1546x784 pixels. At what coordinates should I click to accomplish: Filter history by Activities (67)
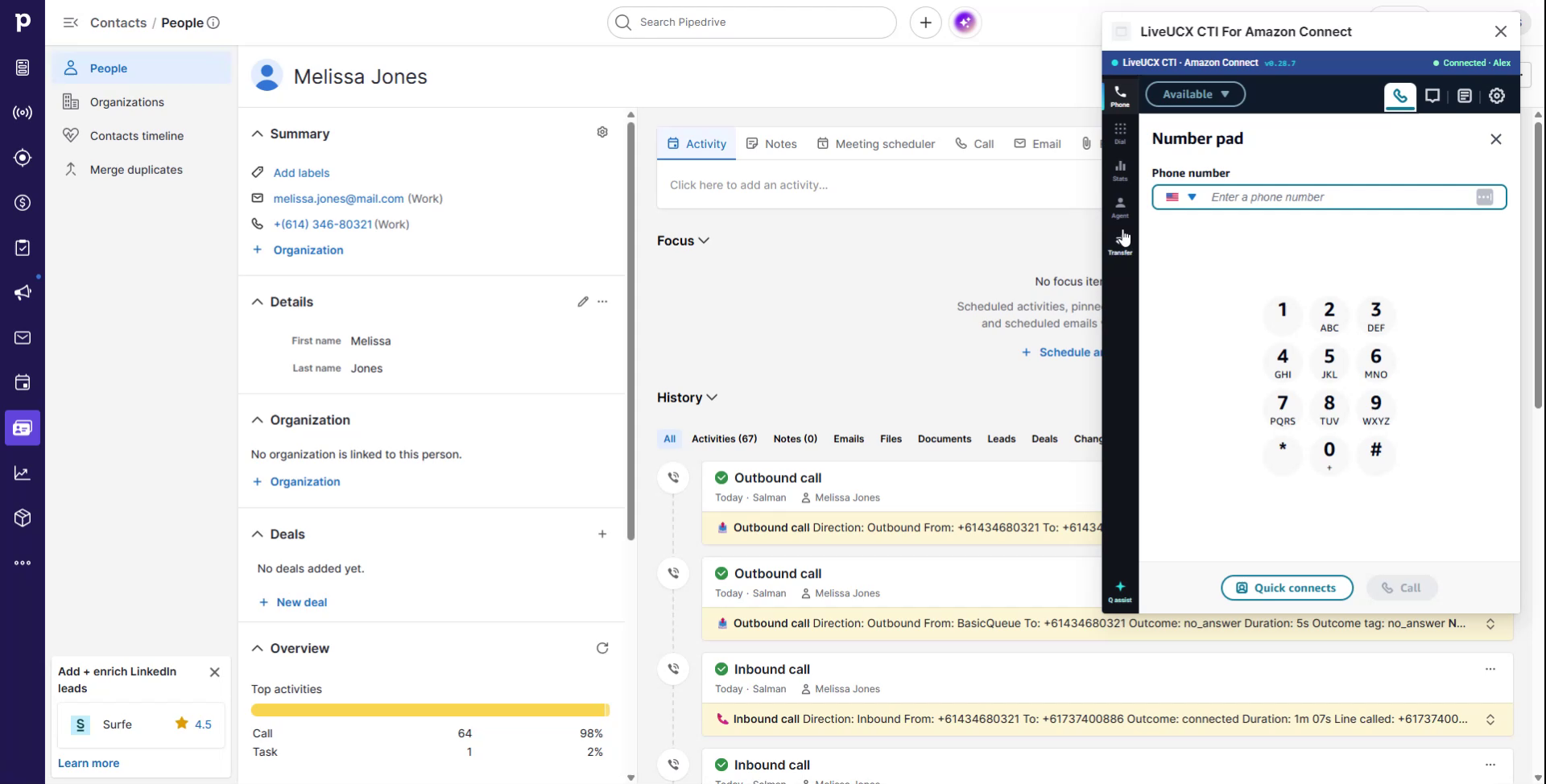(724, 439)
